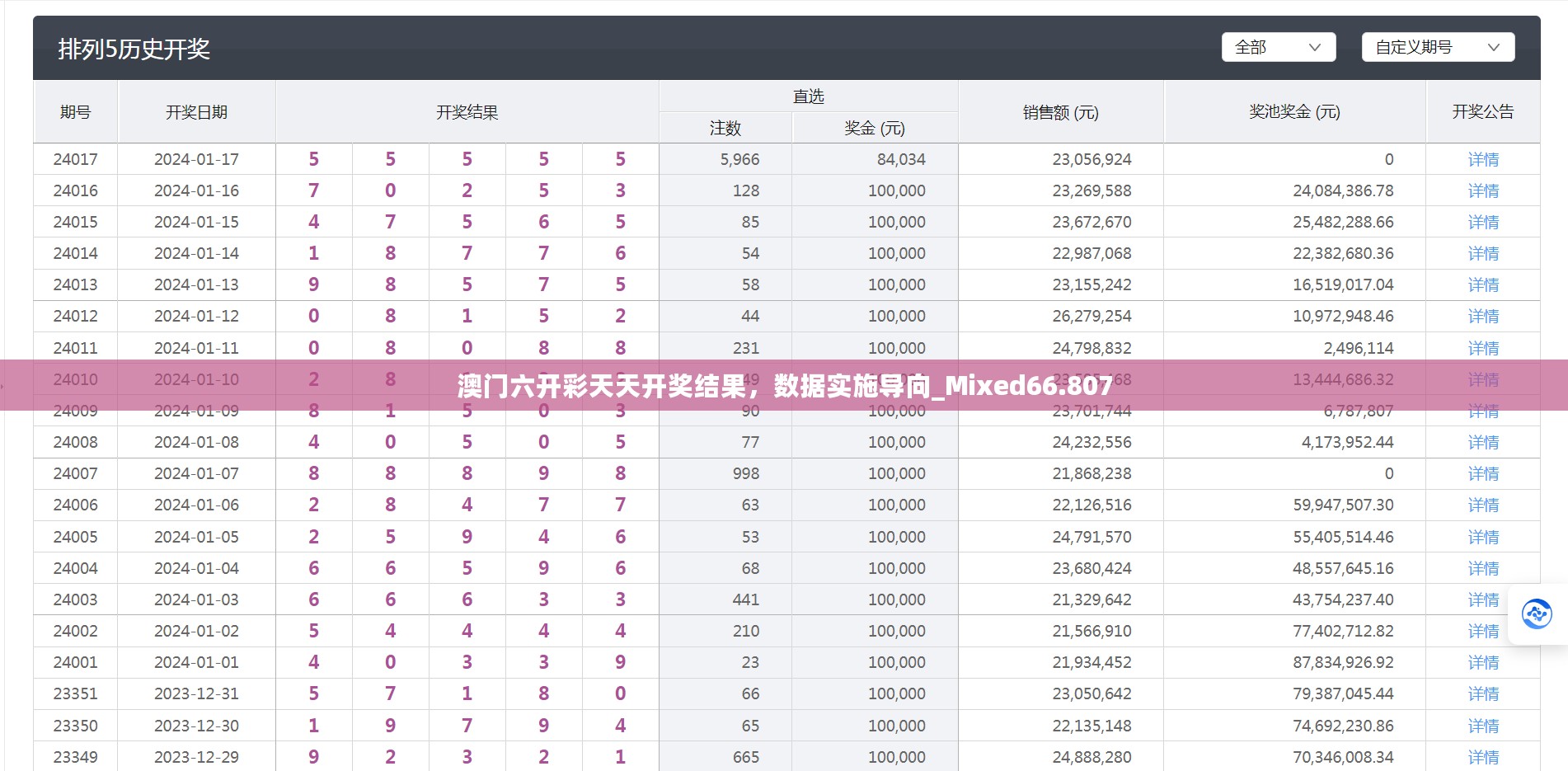This screenshot has height=771, width=1568.
Task: Select prize pool value 10,972,948.46
Action: pos(1343,316)
